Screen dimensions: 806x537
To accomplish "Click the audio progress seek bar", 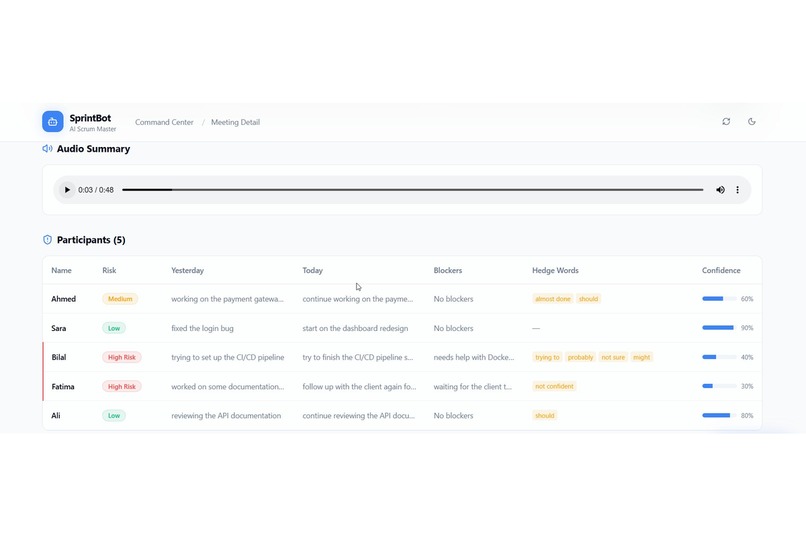I will pyautogui.click(x=412, y=190).
